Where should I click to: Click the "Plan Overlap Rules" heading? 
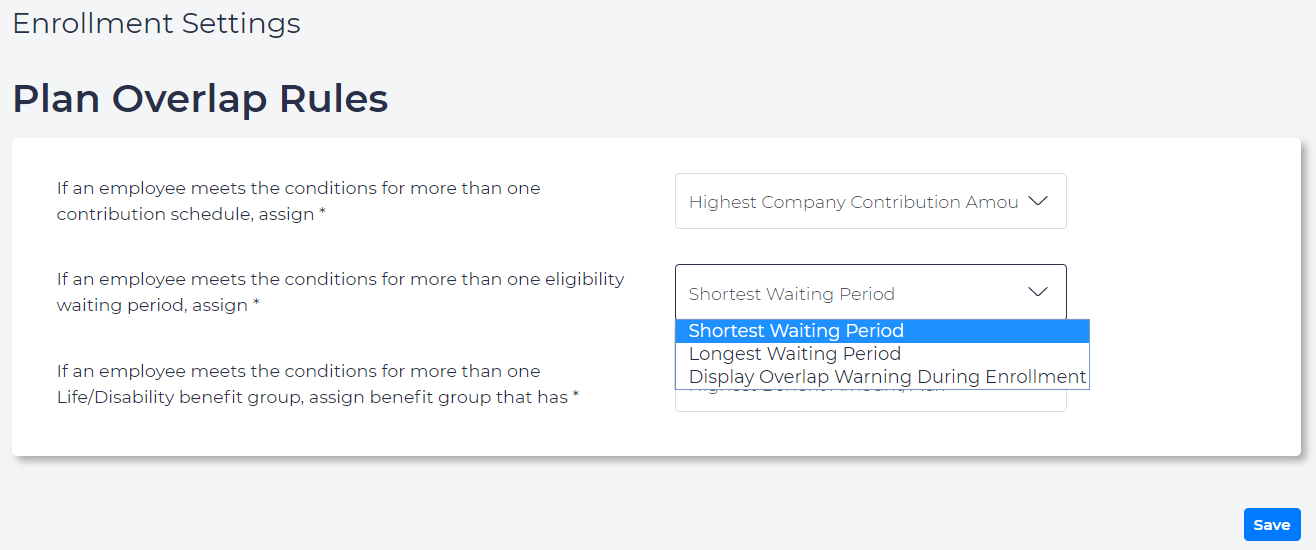tap(200, 99)
